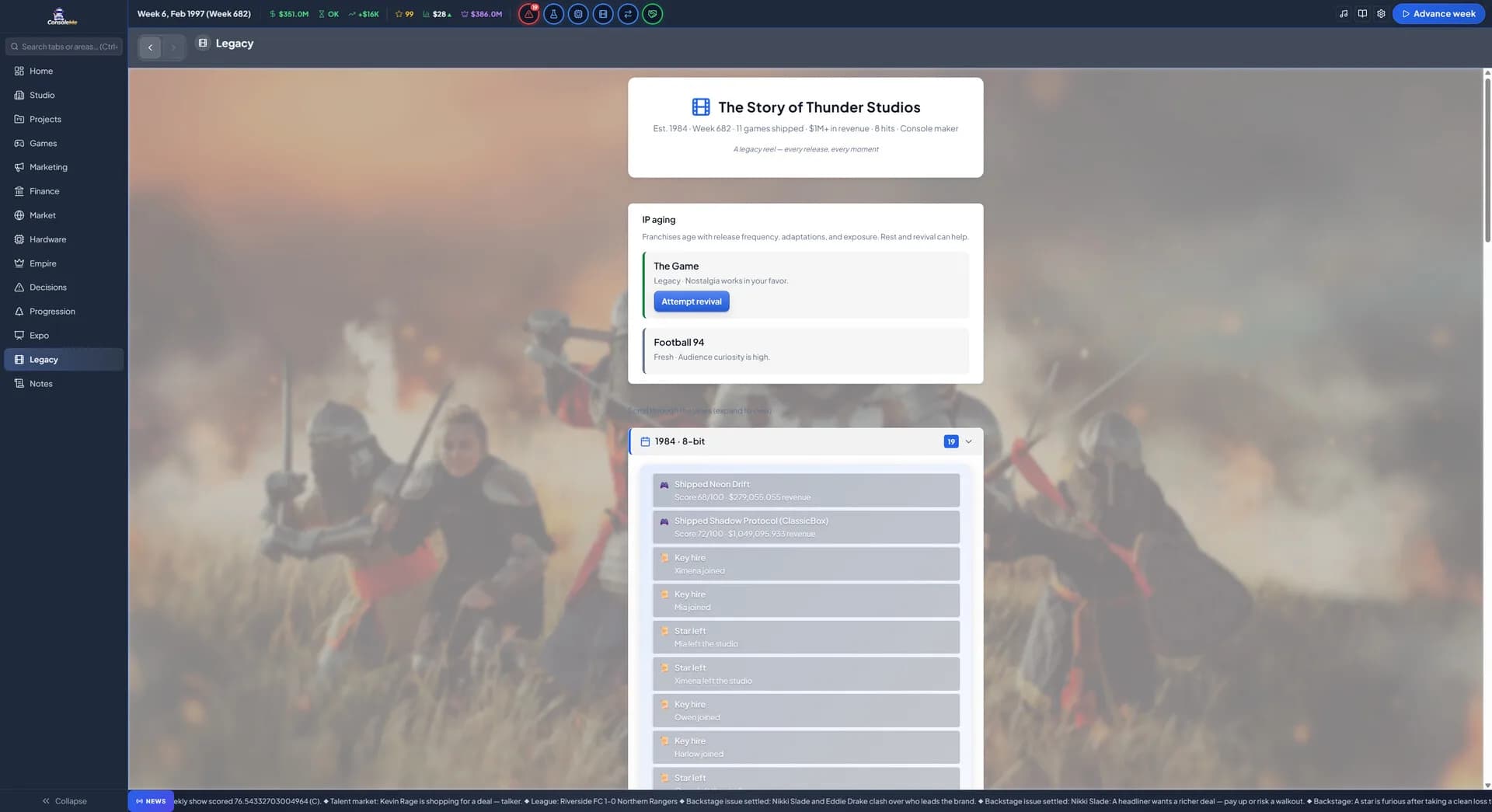Viewport: 1492px width, 812px height.
Task: Click the hardware chip circle icon in top bar
Action: pos(578,14)
